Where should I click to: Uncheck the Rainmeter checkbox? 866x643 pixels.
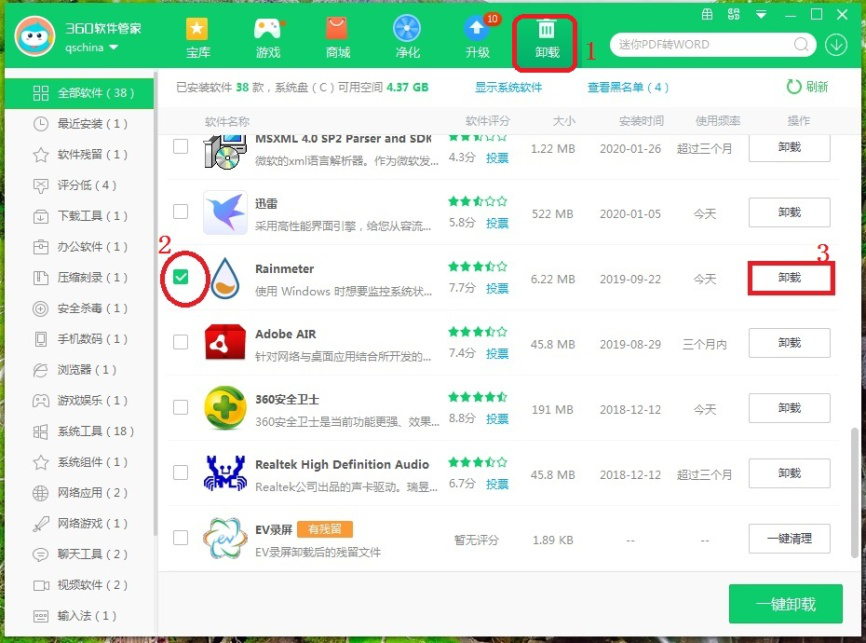point(181,278)
